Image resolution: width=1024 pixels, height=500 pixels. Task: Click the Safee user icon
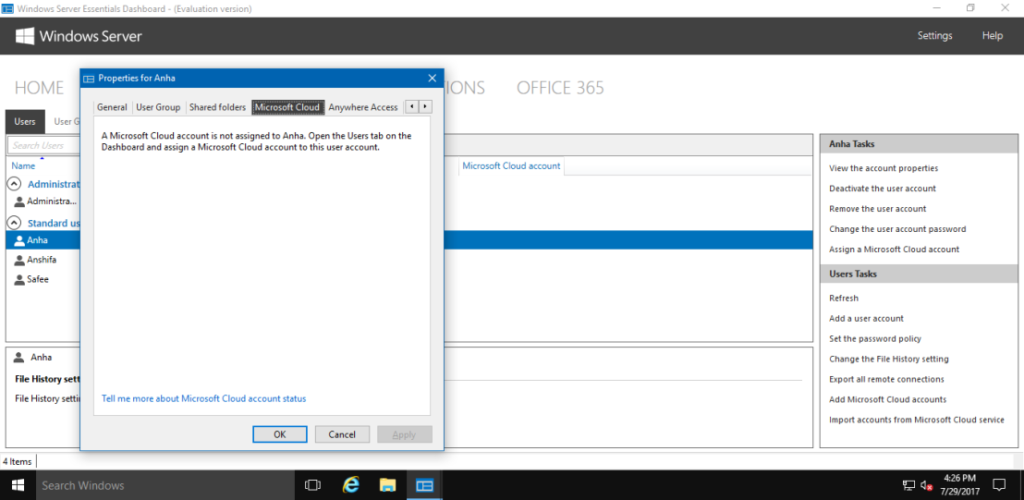pos(20,279)
